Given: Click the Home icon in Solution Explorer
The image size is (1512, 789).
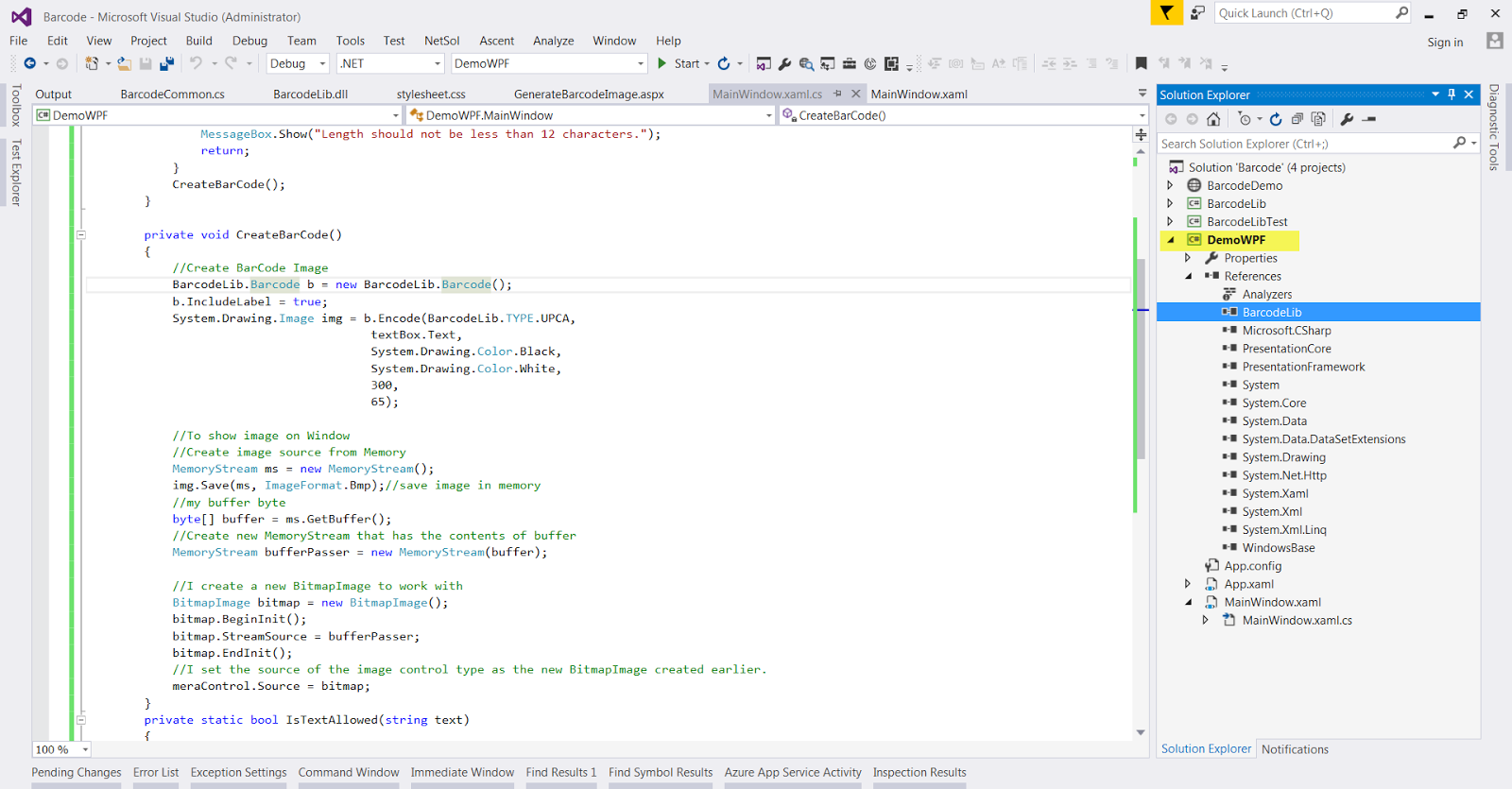Looking at the screenshot, I should click(1213, 119).
